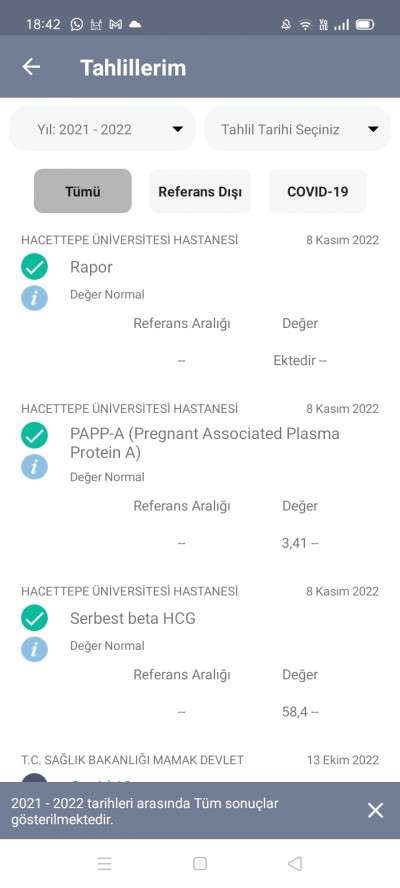
Task: Switch to the COVID-19 tab
Action: 317,191
